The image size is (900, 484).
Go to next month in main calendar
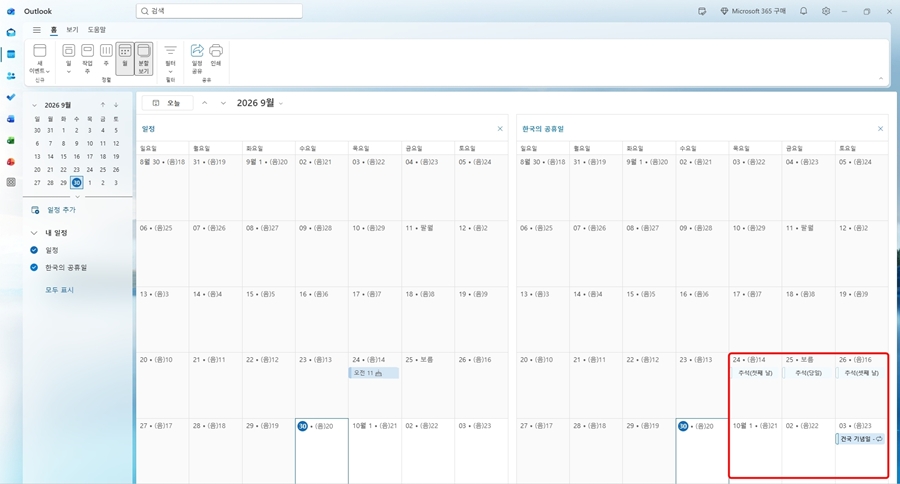pos(223,103)
